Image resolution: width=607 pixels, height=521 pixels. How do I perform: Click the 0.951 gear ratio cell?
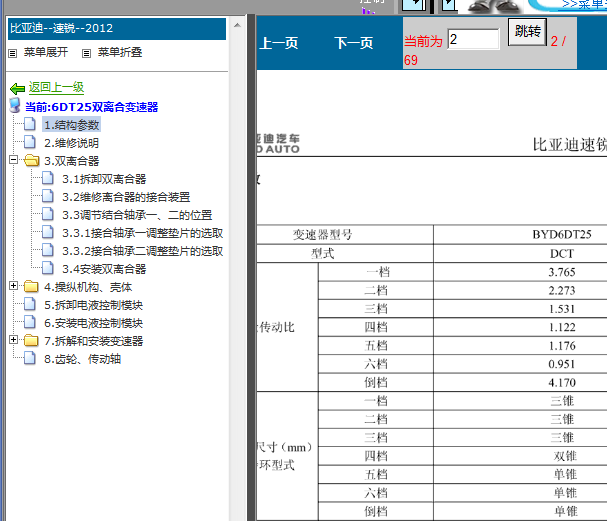click(562, 364)
